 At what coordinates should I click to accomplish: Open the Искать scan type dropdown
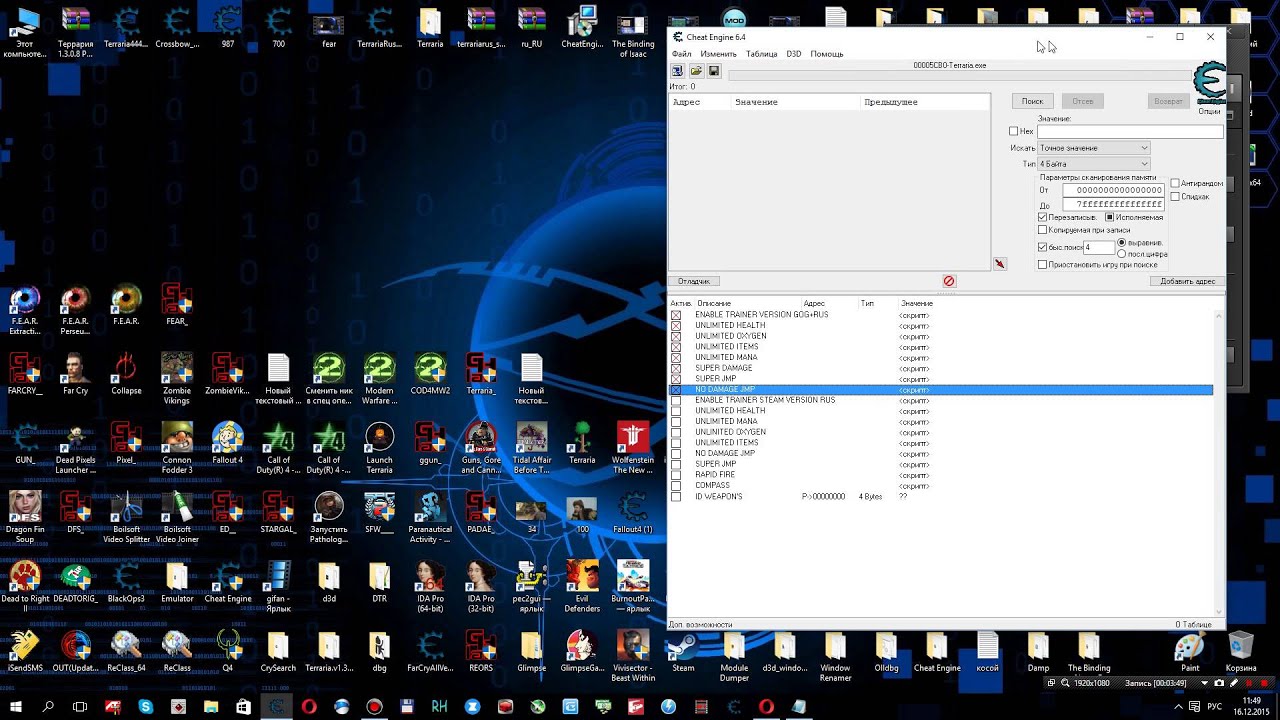[x=1094, y=148]
